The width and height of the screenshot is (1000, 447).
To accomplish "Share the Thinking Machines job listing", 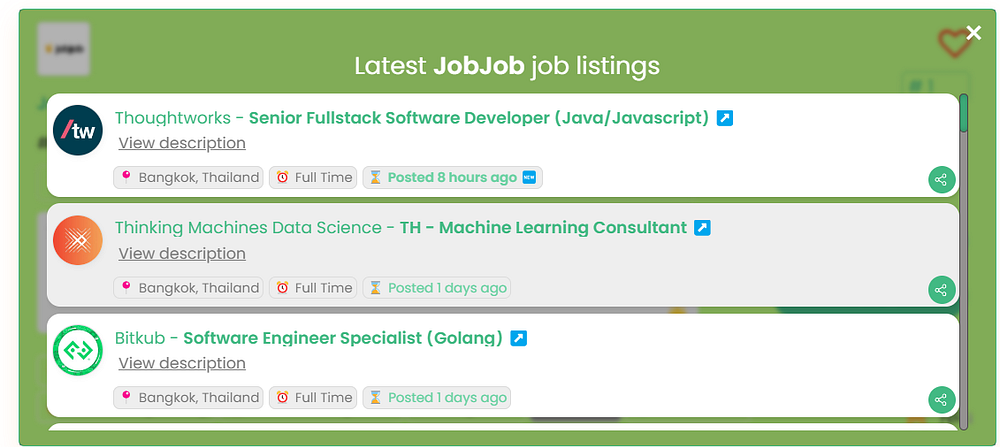I will (x=940, y=291).
